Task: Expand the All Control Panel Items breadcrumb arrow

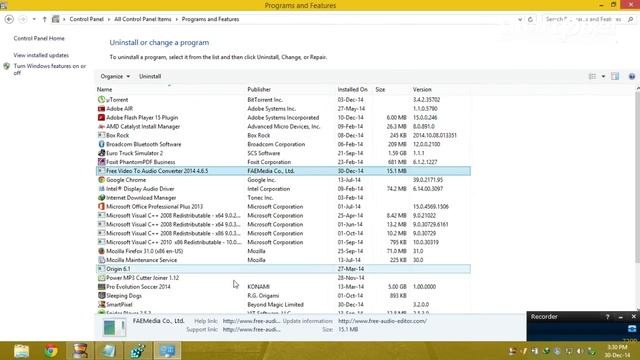Action: 177,19
